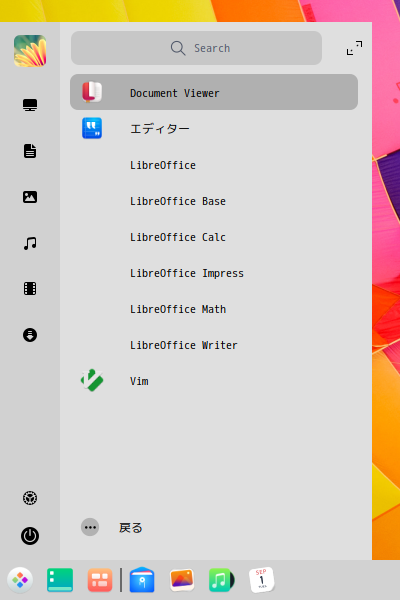Open the Documents folder sidebar icon
400x600 pixels.
pos(30,151)
